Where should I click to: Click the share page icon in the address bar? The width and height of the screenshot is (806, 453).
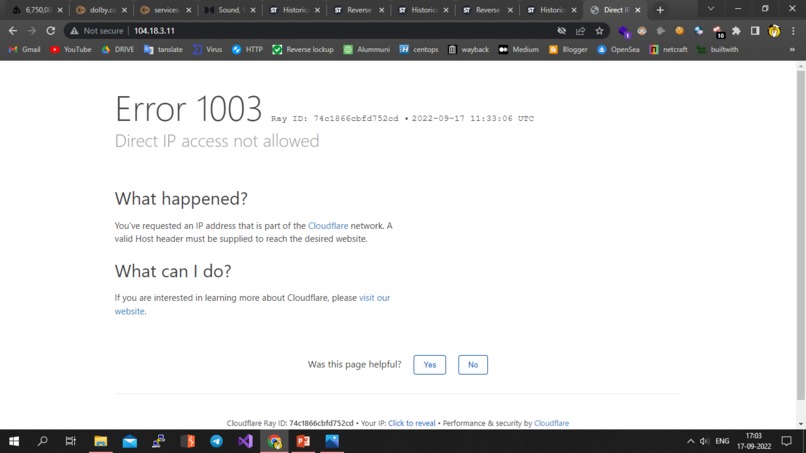(580, 31)
